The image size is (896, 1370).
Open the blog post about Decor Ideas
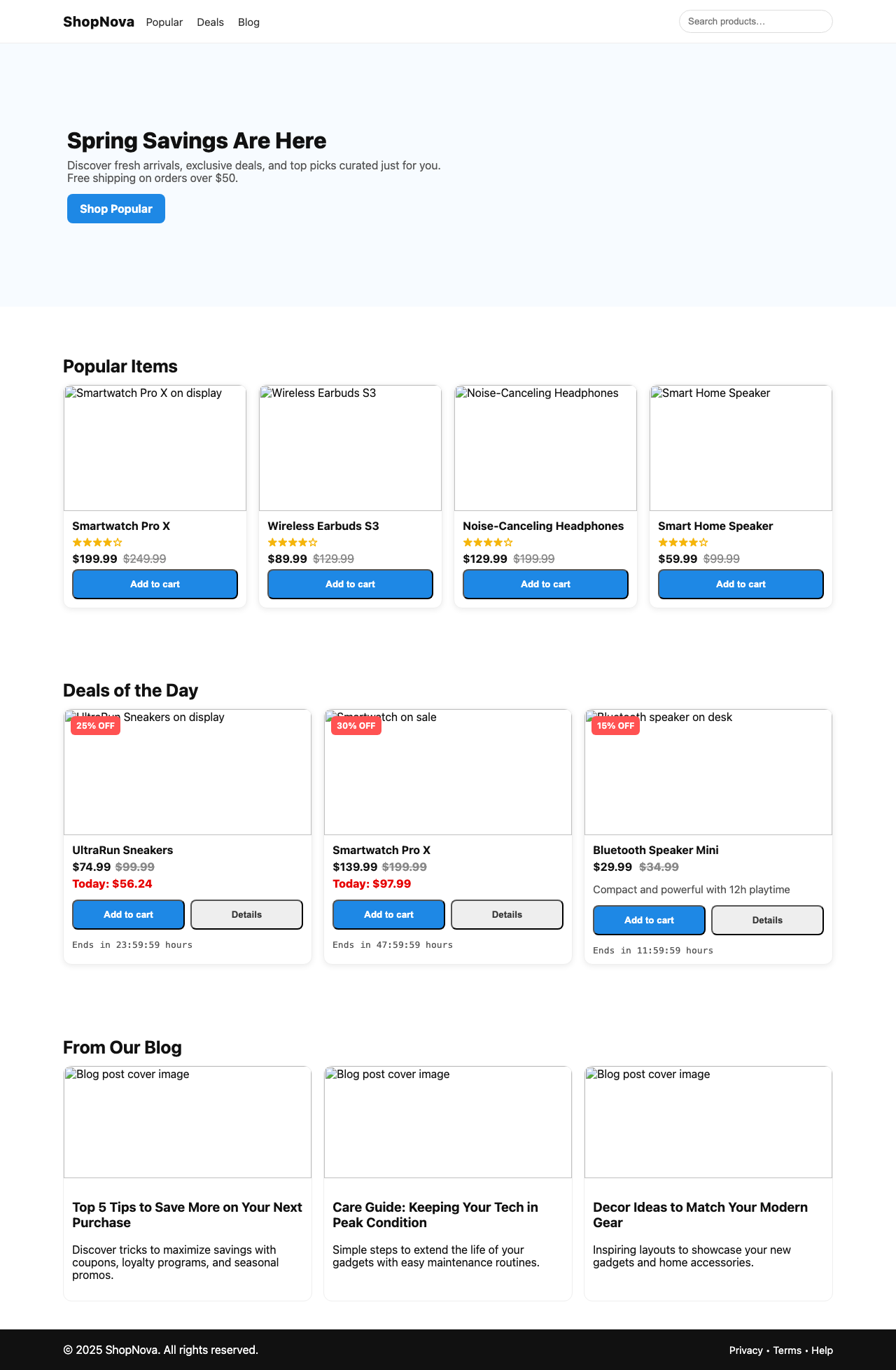point(700,1215)
